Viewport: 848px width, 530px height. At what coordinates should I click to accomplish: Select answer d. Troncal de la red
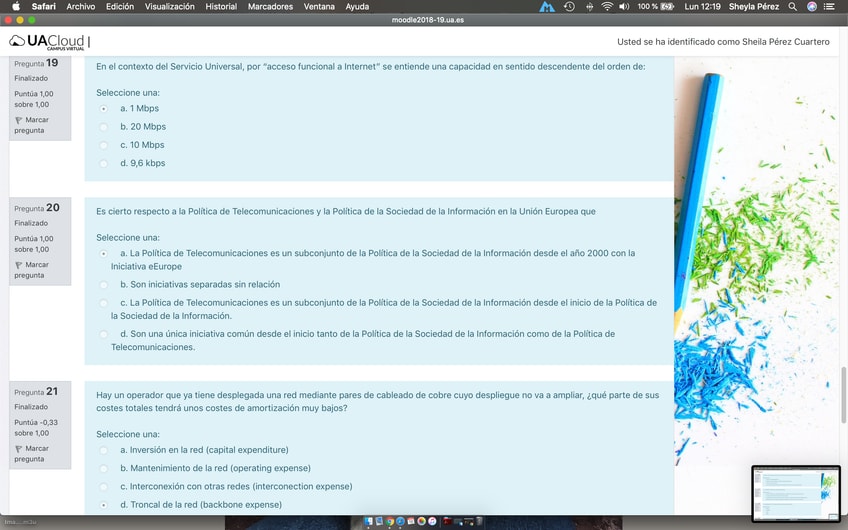[103, 505]
